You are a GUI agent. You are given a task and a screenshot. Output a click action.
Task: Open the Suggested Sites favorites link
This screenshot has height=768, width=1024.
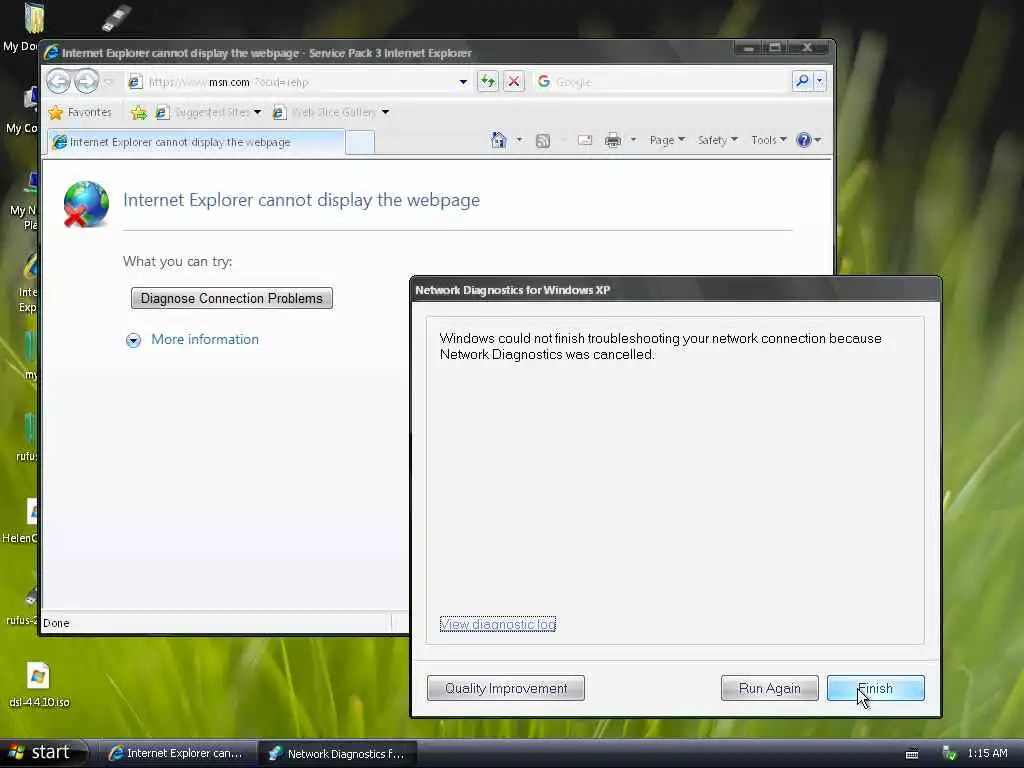(x=208, y=112)
